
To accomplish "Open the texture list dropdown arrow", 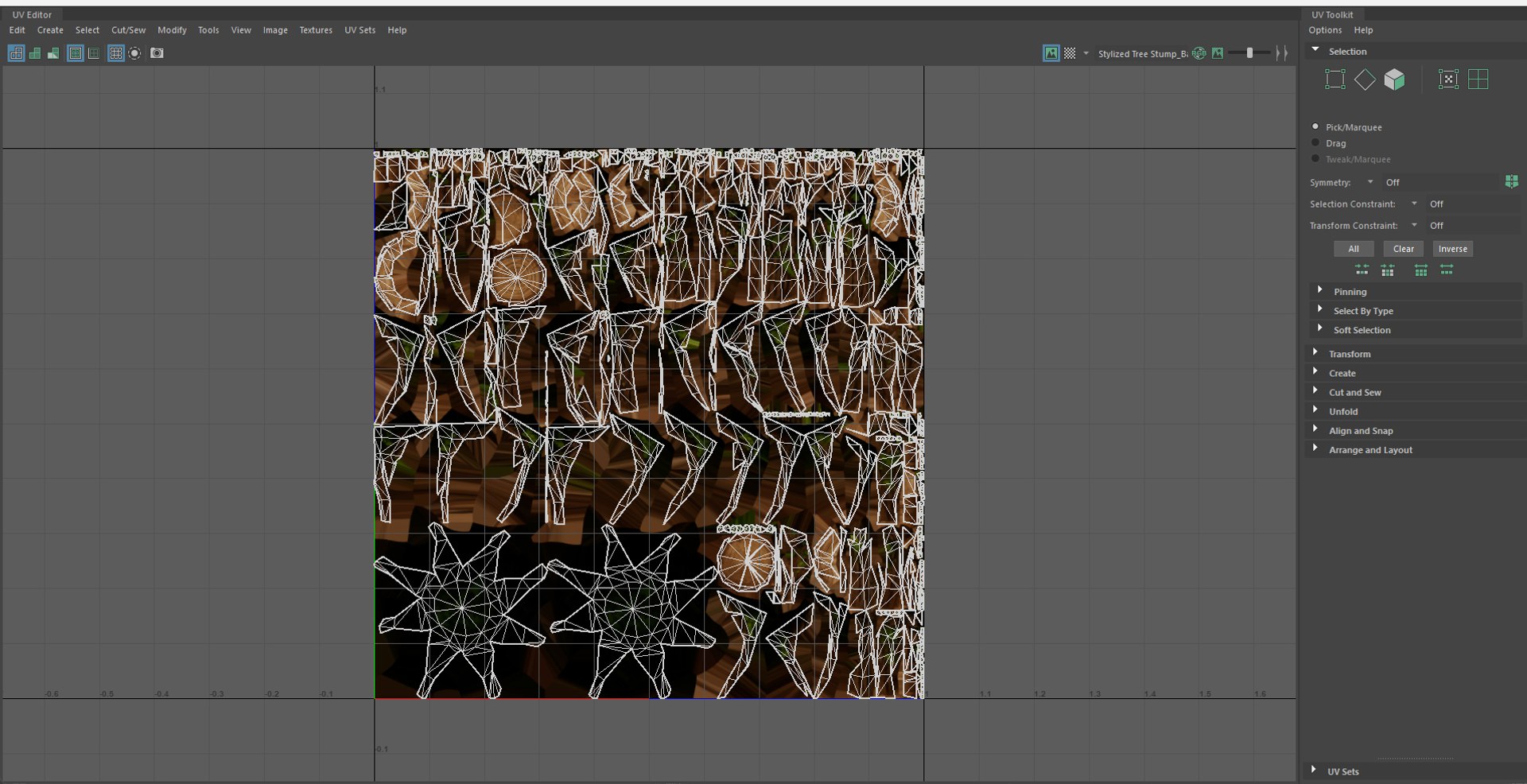I will [1086, 53].
